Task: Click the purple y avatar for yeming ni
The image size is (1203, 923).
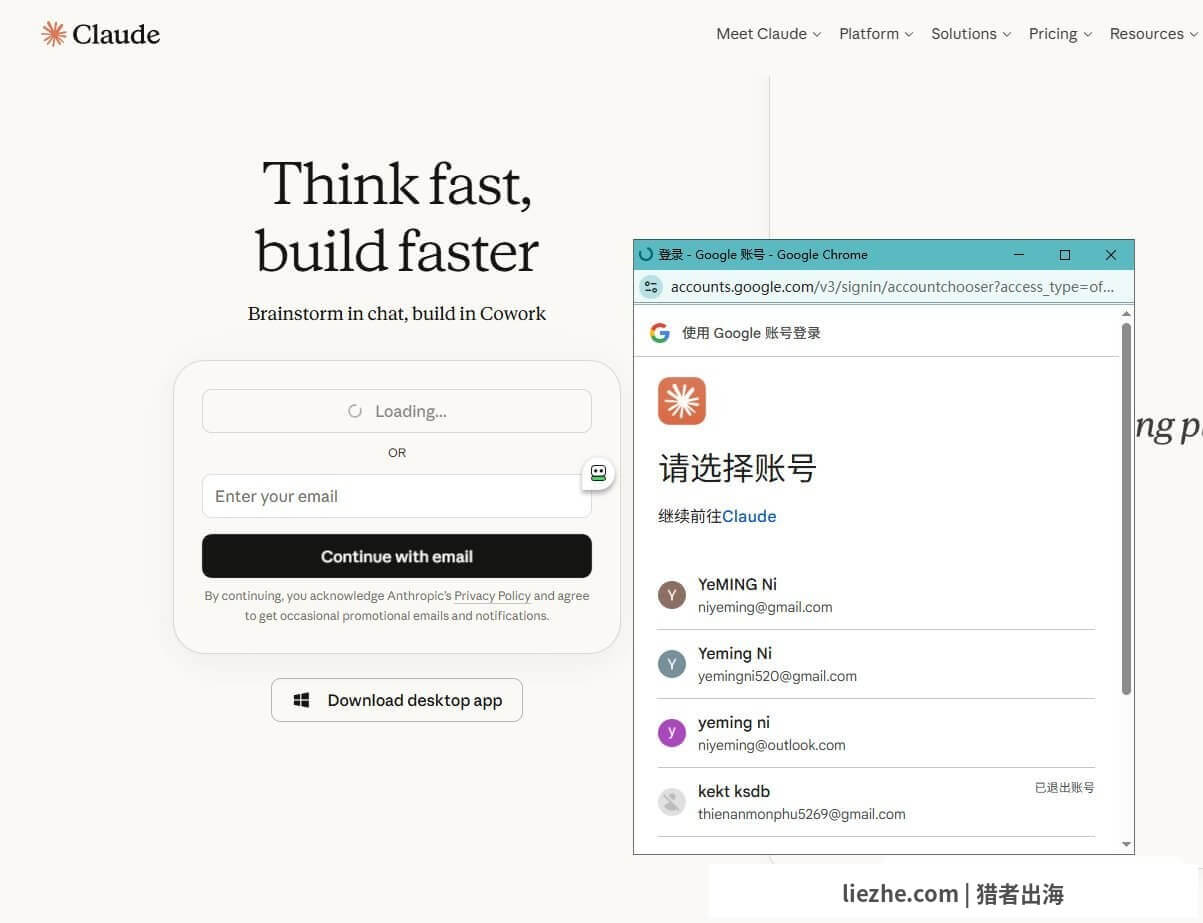Action: pyautogui.click(x=671, y=733)
